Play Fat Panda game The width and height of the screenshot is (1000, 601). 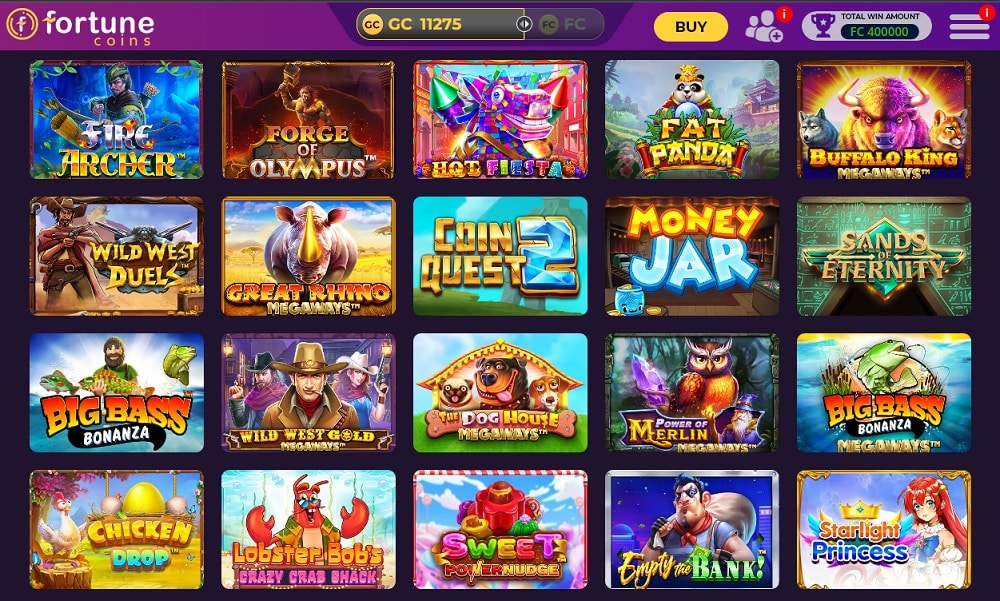click(692, 119)
